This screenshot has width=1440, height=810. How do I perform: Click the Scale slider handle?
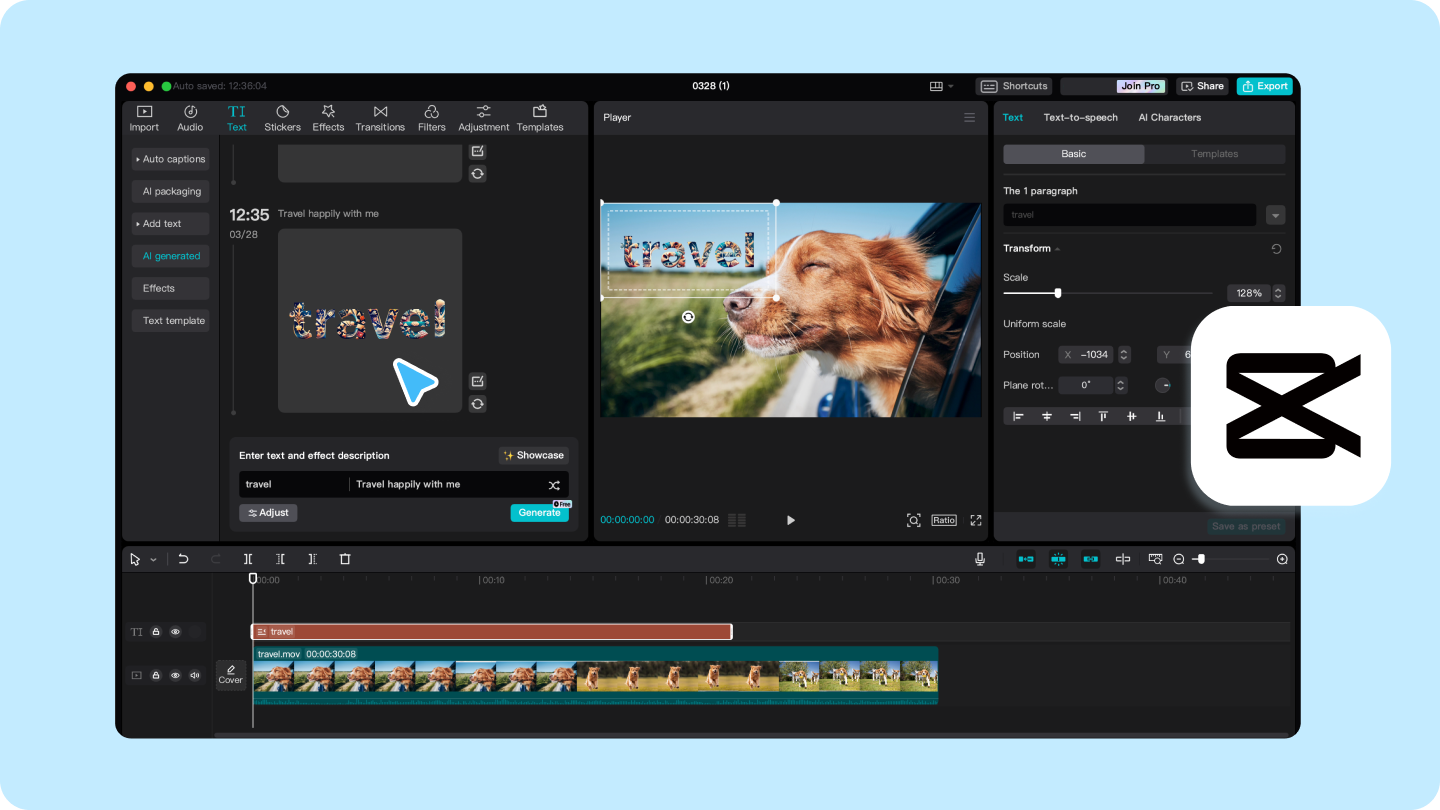click(x=1058, y=293)
